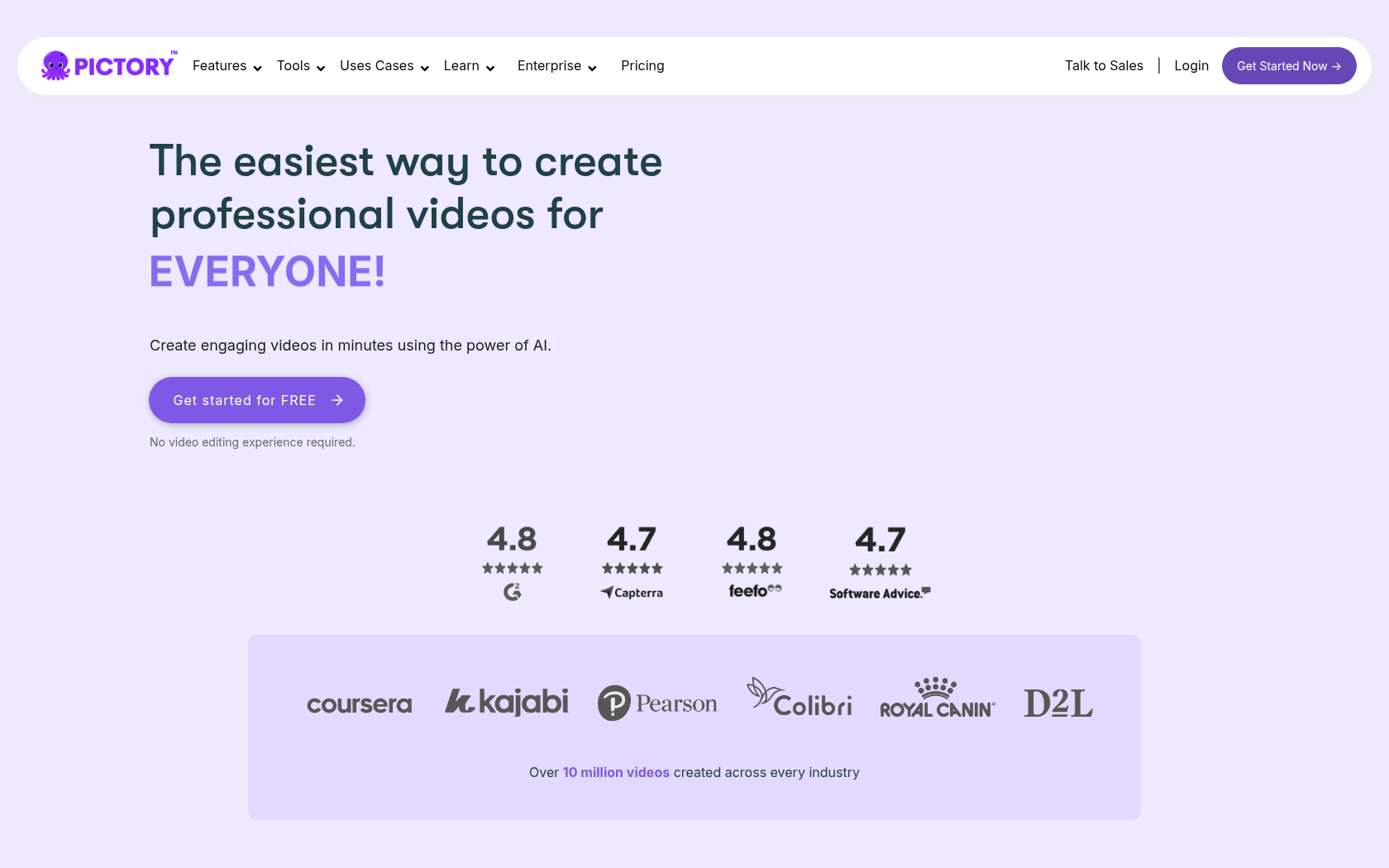Click the Royal Canin logo
1389x868 pixels.
(x=938, y=698)
